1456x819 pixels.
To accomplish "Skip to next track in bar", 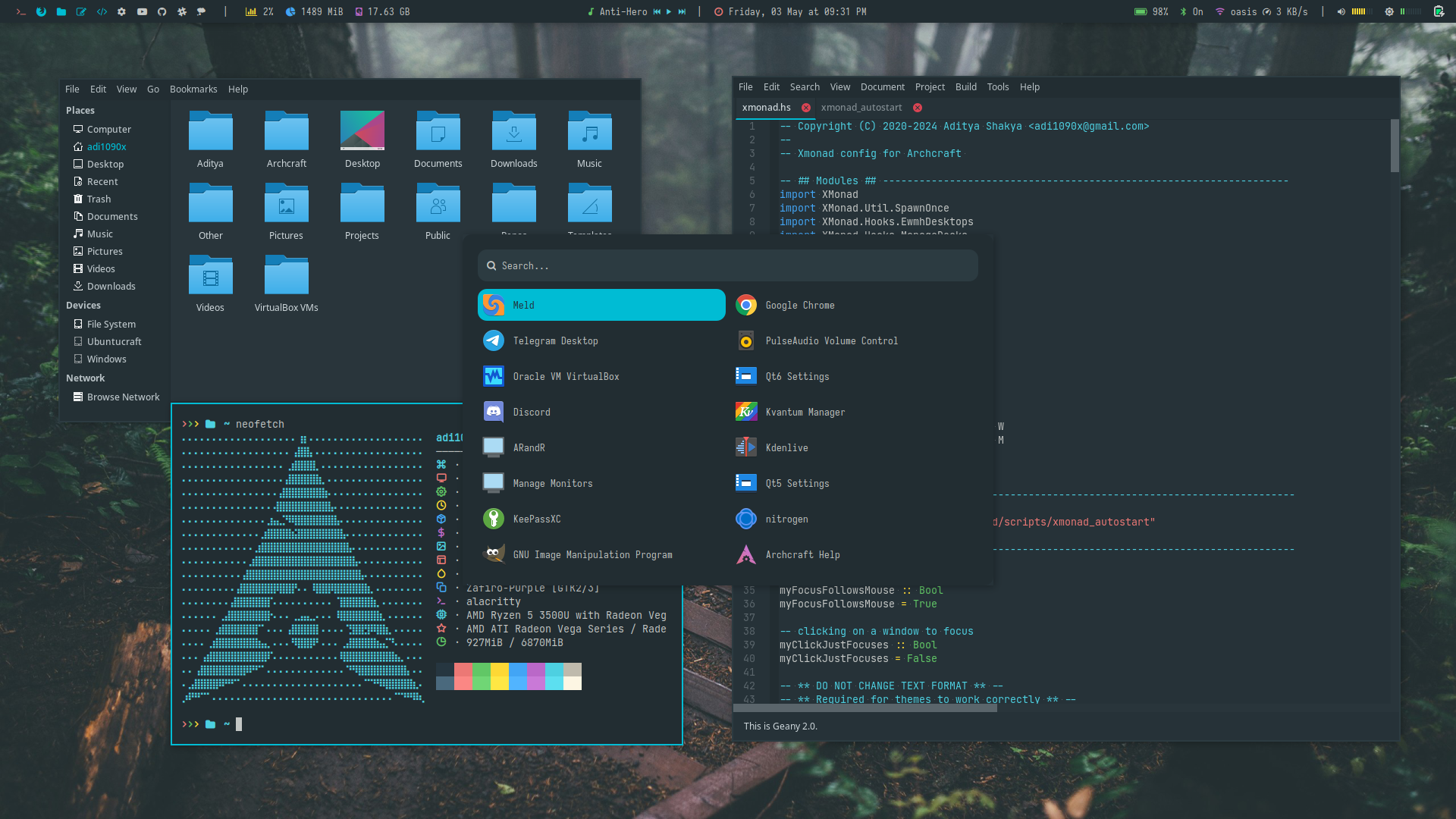I will pos(682,11).
